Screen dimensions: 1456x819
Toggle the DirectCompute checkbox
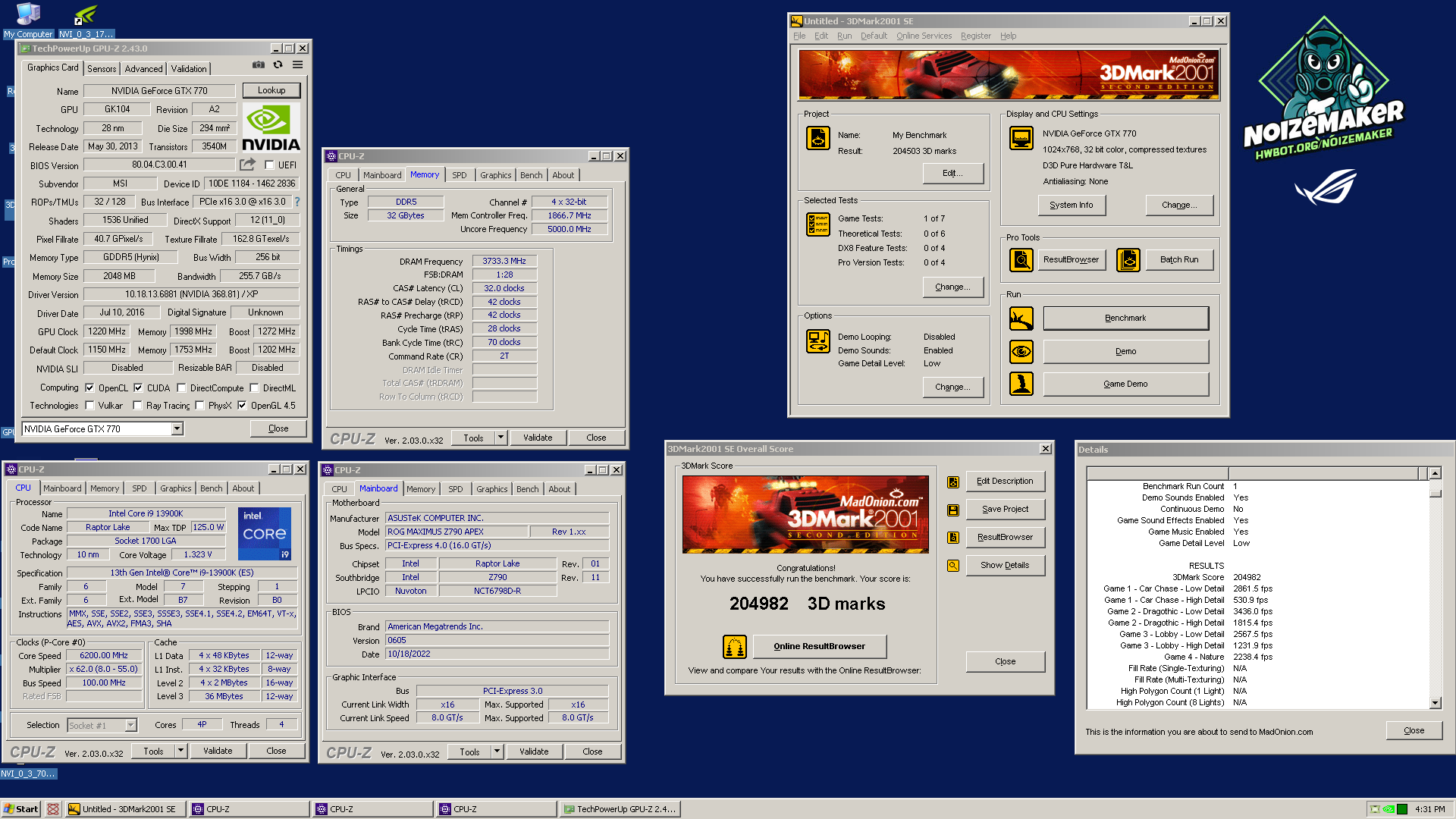181,388
